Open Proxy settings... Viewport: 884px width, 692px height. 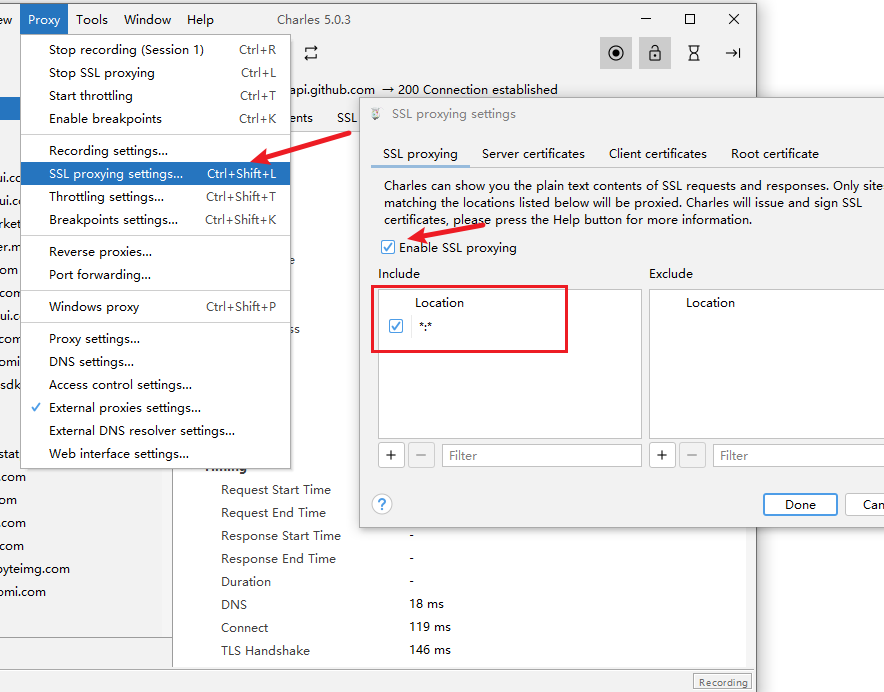pos(156,339)
